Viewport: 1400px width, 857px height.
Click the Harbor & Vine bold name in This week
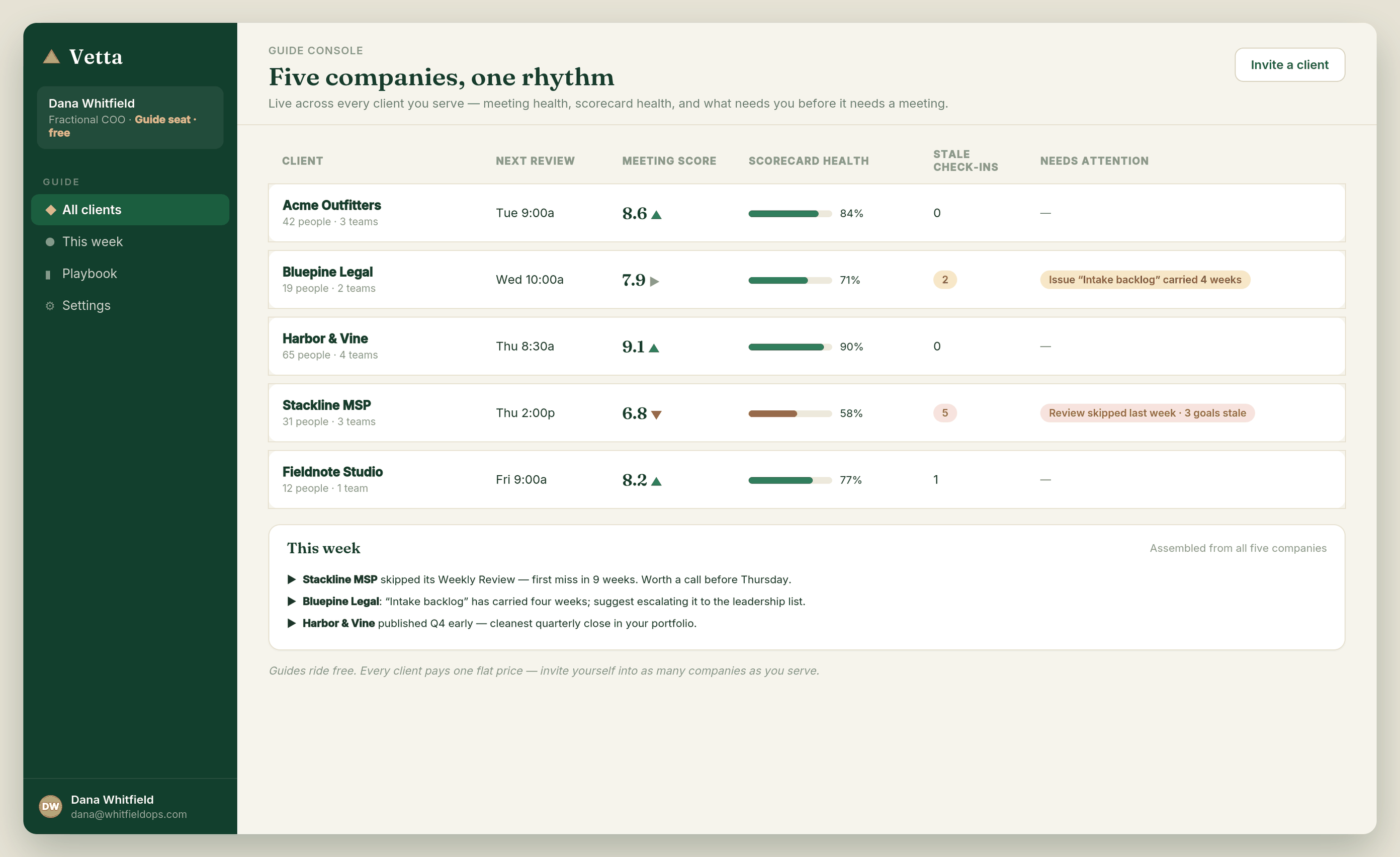tap(338, 623)
